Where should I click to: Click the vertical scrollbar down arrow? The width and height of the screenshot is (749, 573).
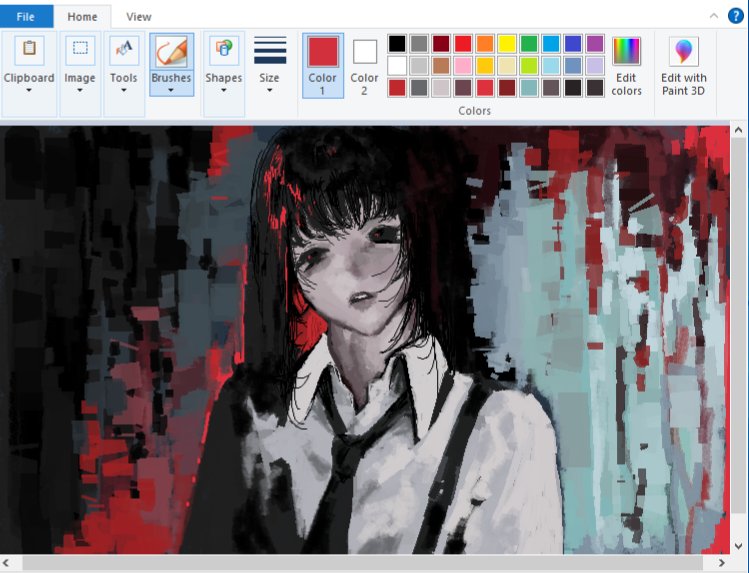pyautogui.click(x=738, y=546)
